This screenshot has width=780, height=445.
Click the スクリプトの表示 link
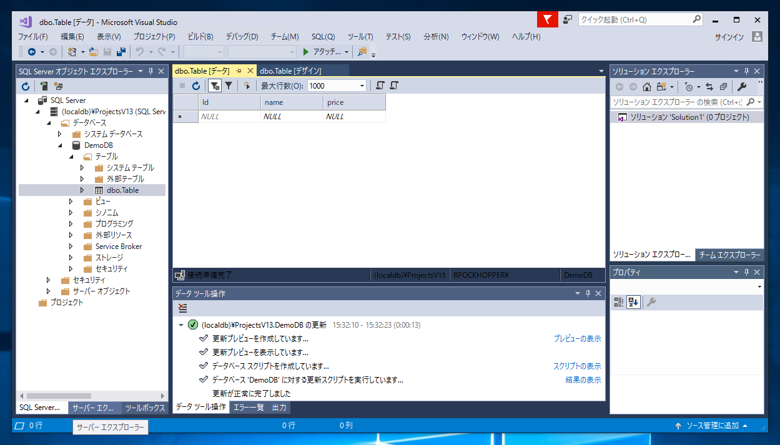pos(577,366)
